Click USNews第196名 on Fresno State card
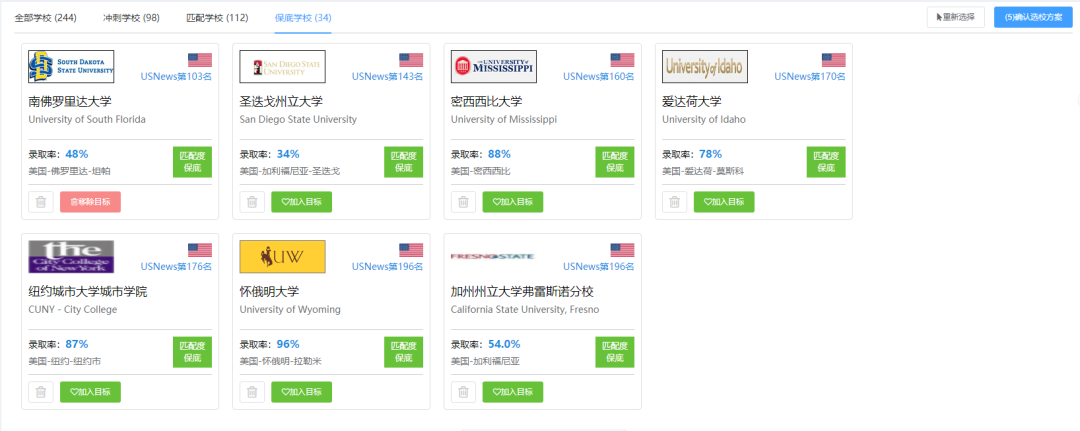This screenshot has height=431, width=1080. pyautogui.click(x=599, y=266)
